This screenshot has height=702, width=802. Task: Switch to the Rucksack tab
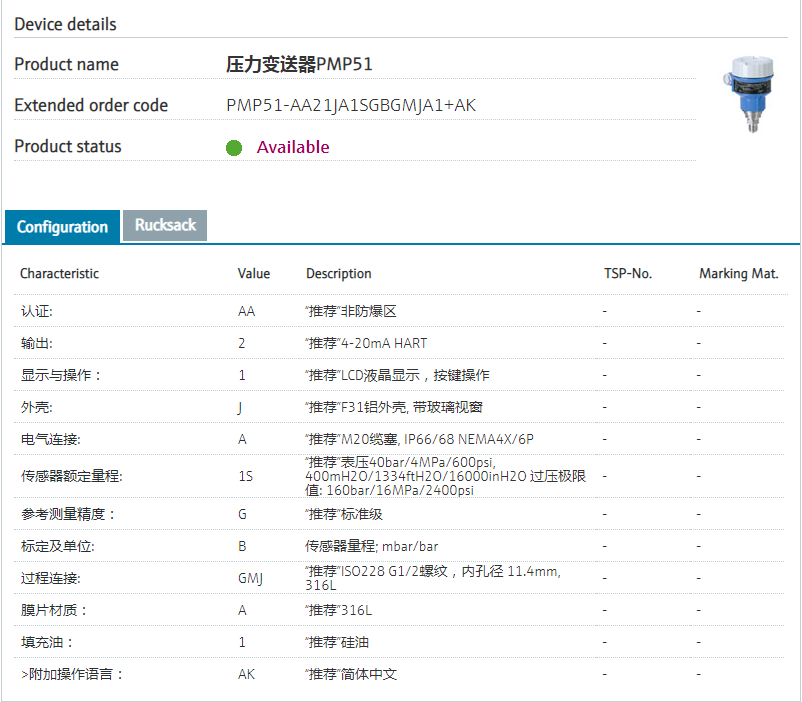click(x=165, y=225)
